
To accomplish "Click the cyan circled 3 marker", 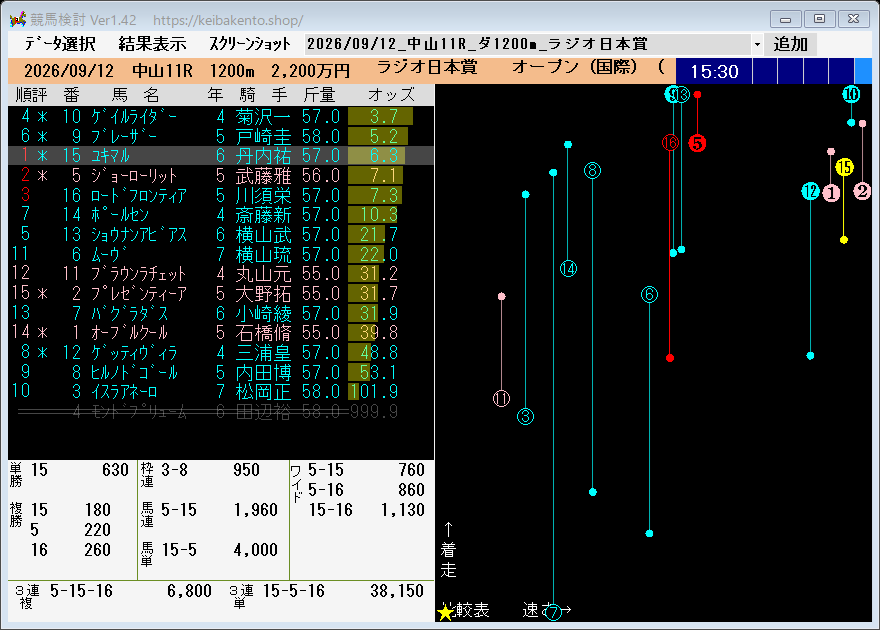I will pos(525,416).
